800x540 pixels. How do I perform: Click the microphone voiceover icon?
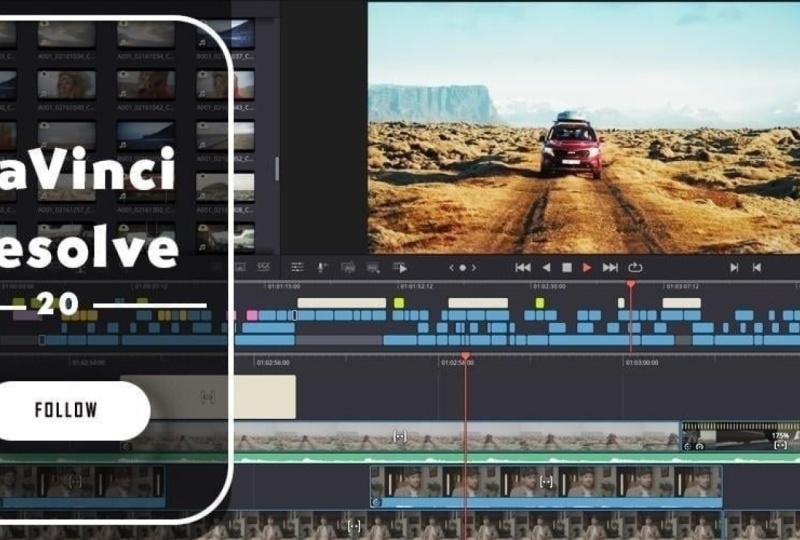pos(322,267)
